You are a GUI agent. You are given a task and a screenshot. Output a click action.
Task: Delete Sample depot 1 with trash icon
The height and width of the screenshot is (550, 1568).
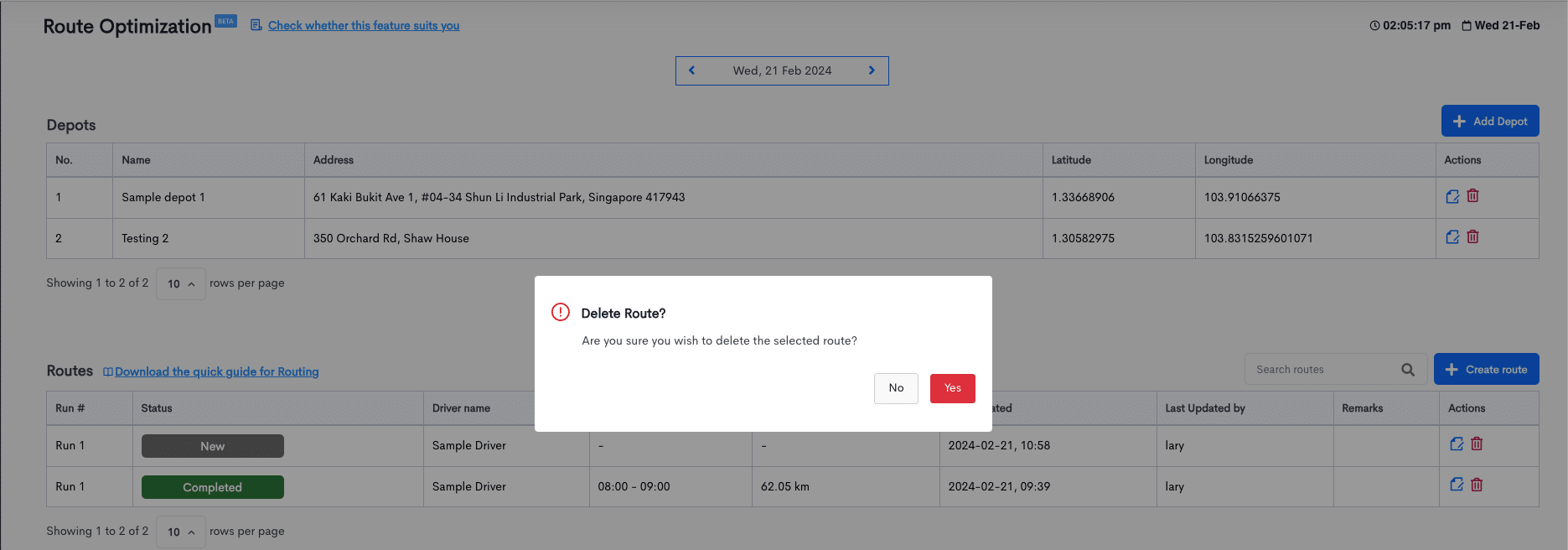click(x=1472, y=196)
